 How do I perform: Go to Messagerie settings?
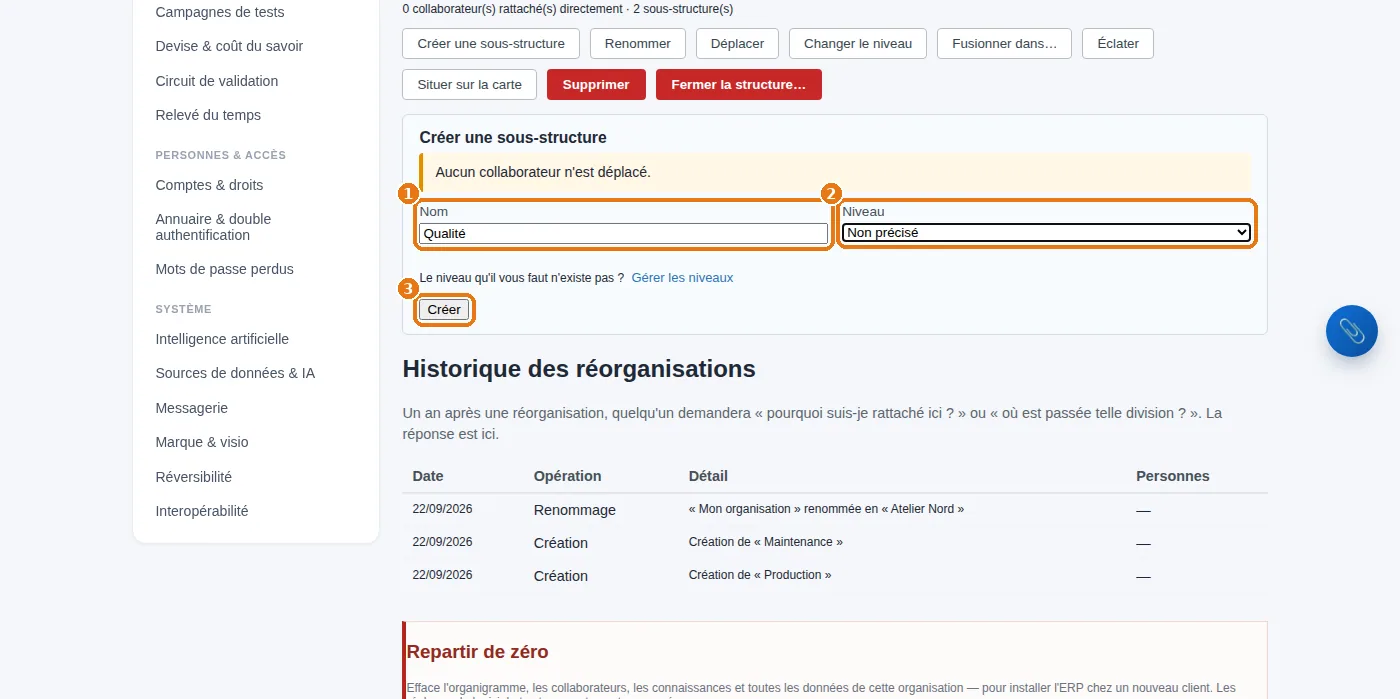(x=192, y=408)
